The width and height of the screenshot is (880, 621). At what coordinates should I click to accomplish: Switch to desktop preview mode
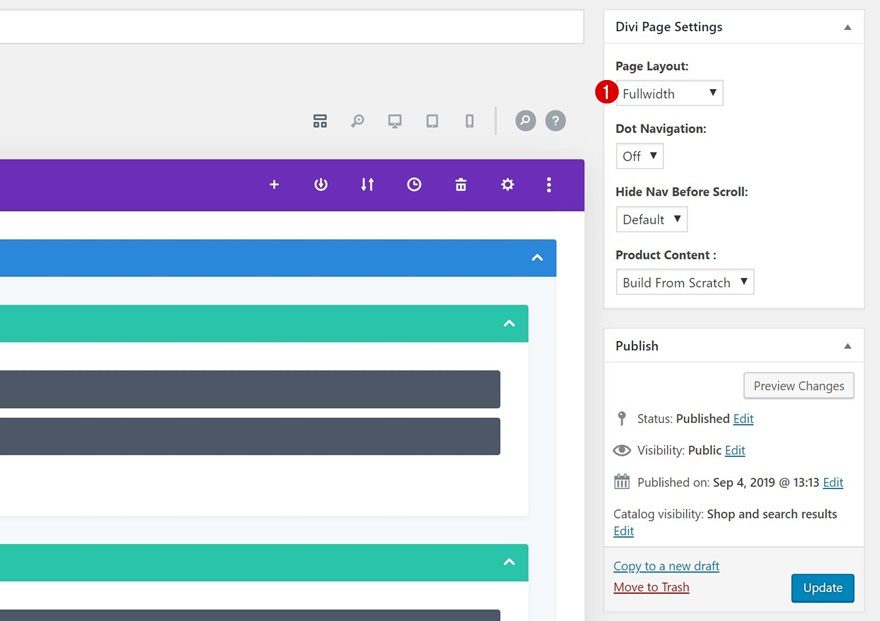(x=394, y=120)
